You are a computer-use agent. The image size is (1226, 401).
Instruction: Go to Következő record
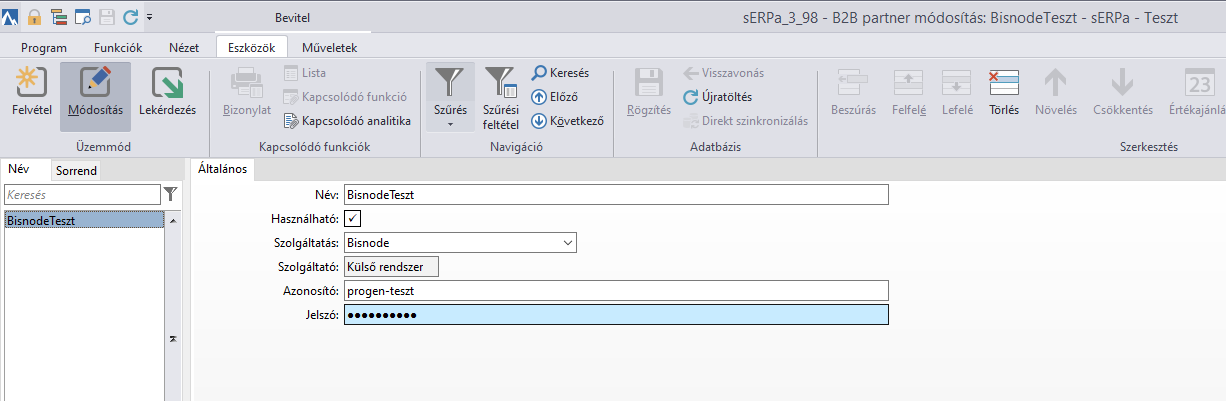click(538, 121)
